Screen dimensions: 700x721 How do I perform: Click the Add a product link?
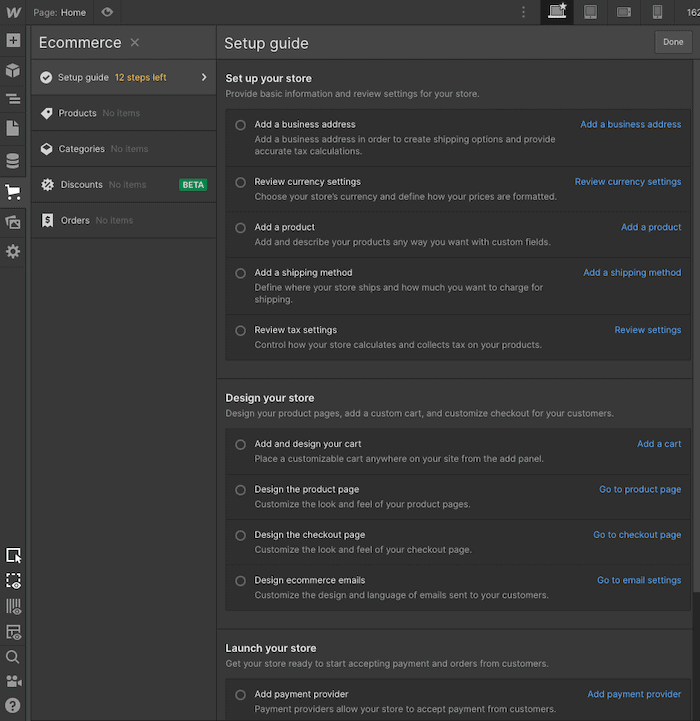(651, 227)
